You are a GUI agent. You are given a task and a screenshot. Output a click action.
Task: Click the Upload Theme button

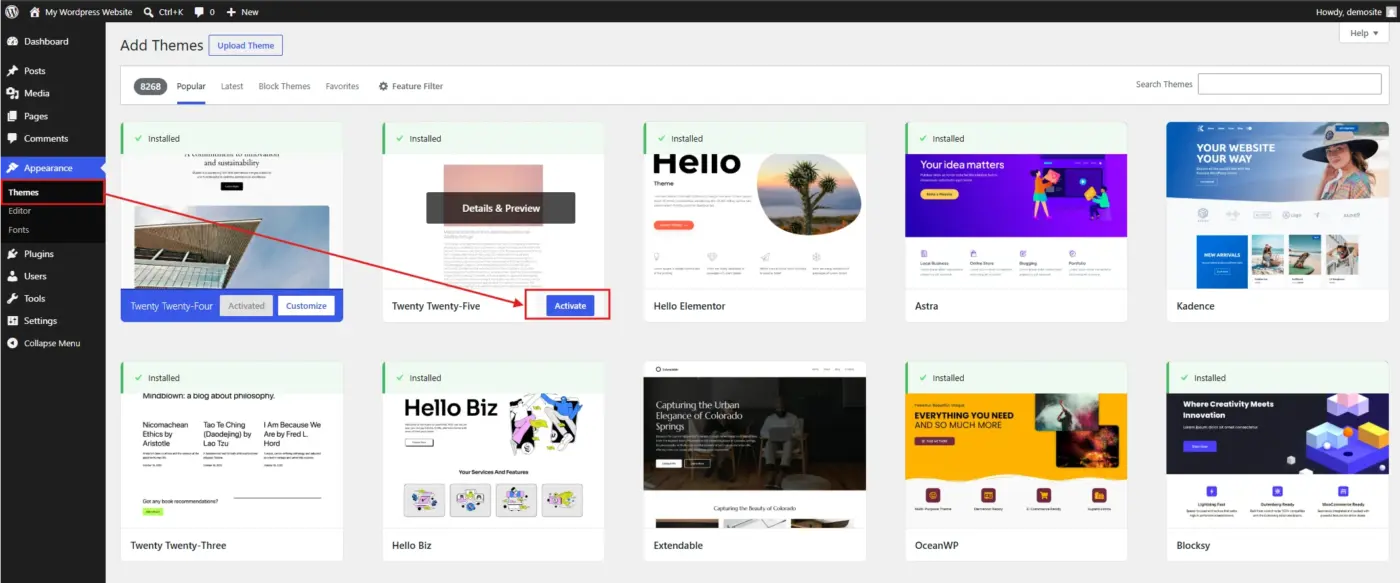tap(246, 46)
